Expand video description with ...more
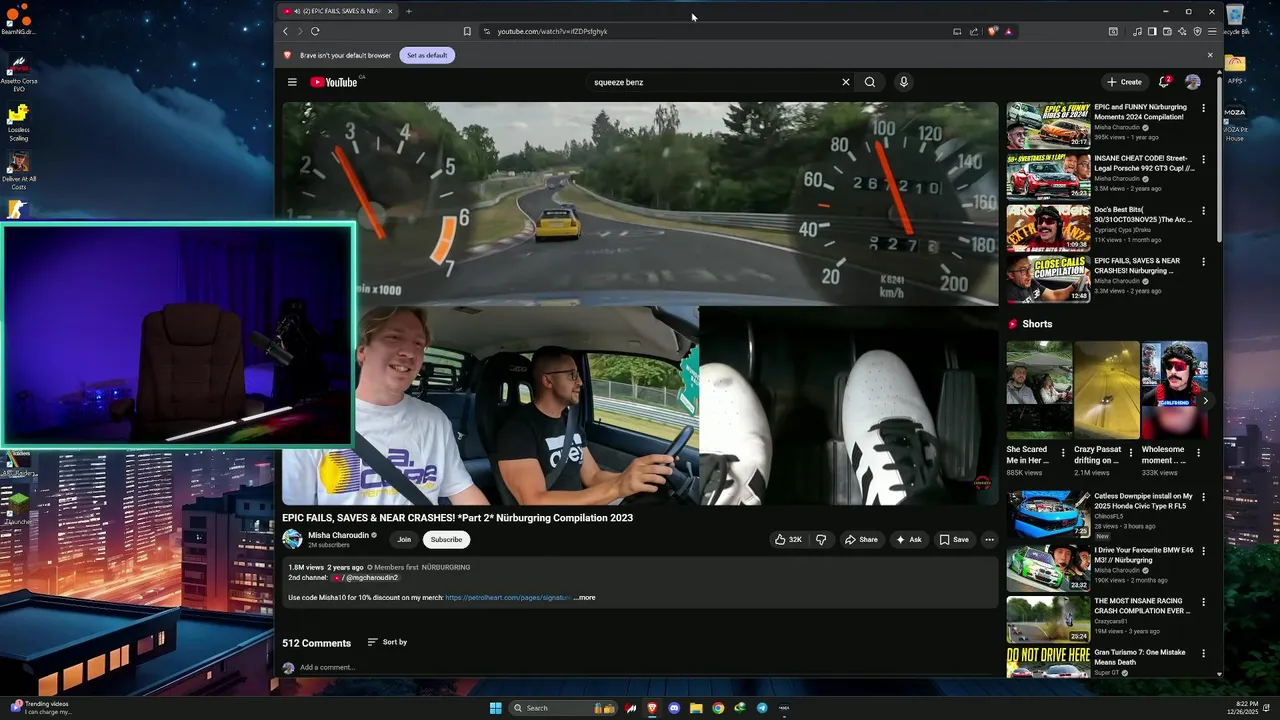 click(586, 598)
